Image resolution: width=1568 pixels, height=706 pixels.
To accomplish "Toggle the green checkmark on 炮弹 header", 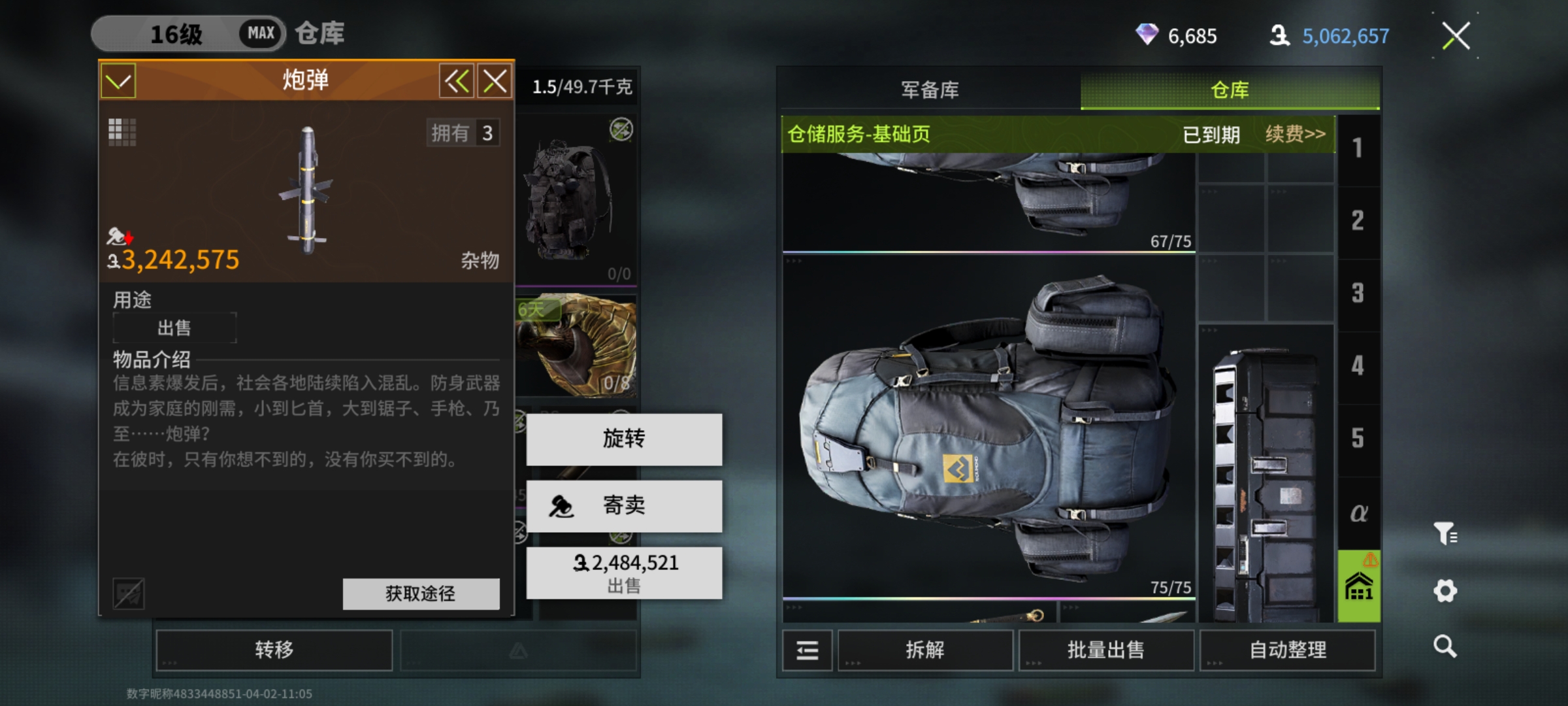I will pyautogui.click(x=118, y=81).
